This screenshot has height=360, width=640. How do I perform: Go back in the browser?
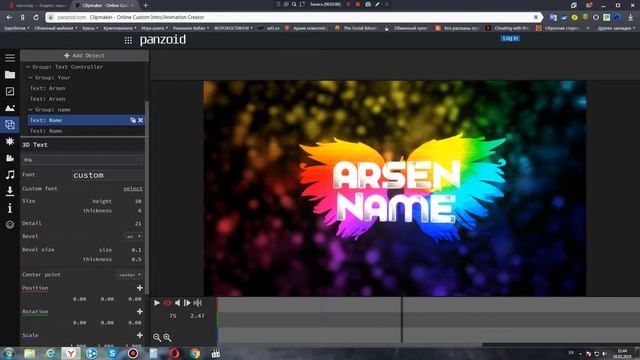[9, 18]
